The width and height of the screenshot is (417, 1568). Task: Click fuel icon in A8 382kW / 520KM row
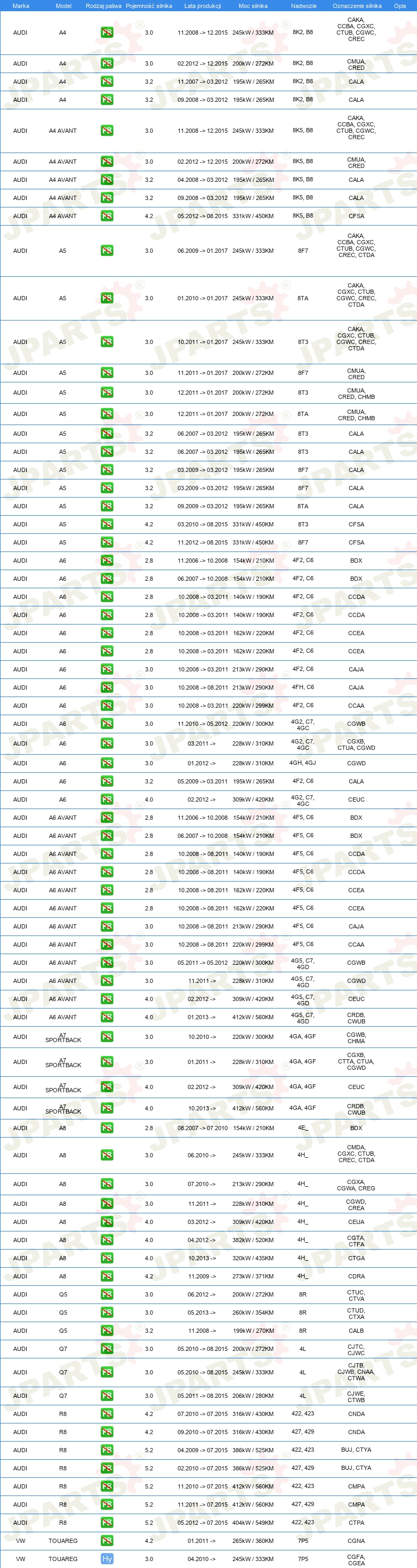[107, 1240]
